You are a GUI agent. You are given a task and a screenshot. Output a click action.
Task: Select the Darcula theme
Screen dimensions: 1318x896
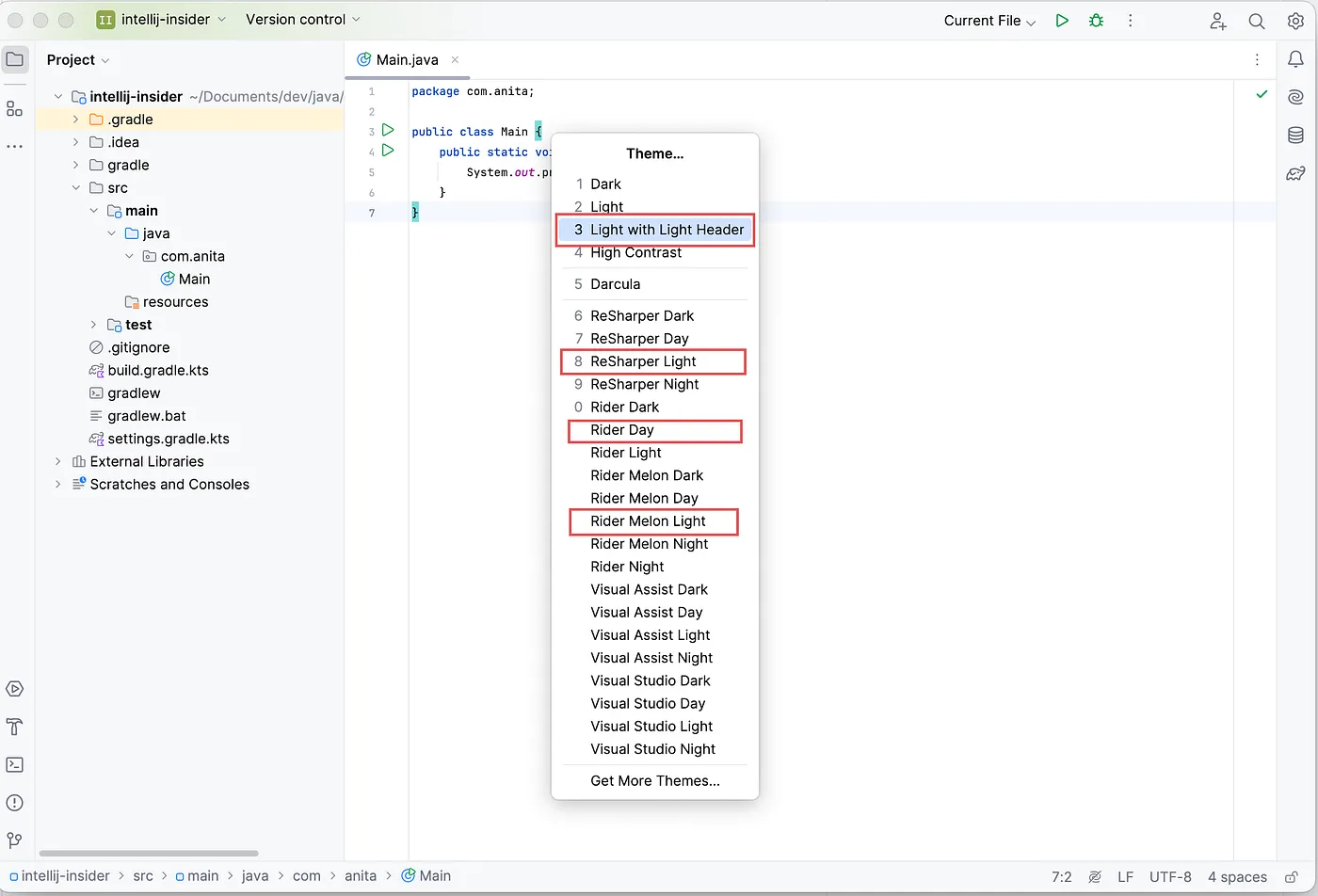654,284
